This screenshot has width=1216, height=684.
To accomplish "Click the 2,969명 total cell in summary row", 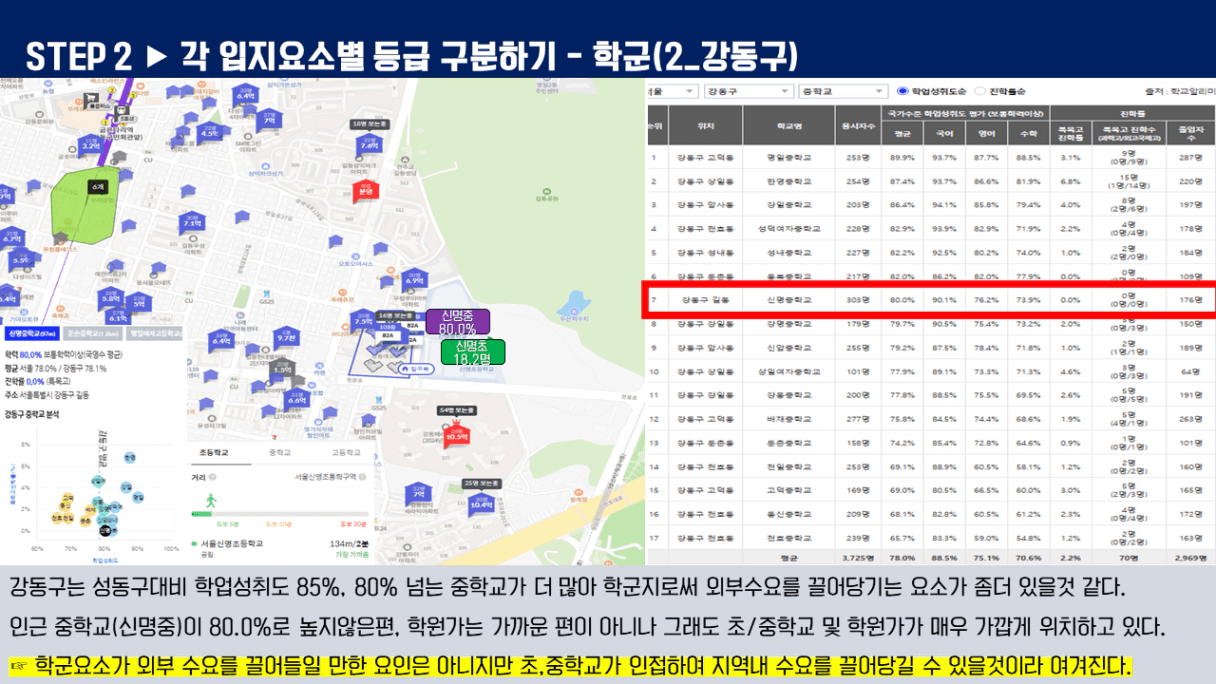I will 1190,558.
